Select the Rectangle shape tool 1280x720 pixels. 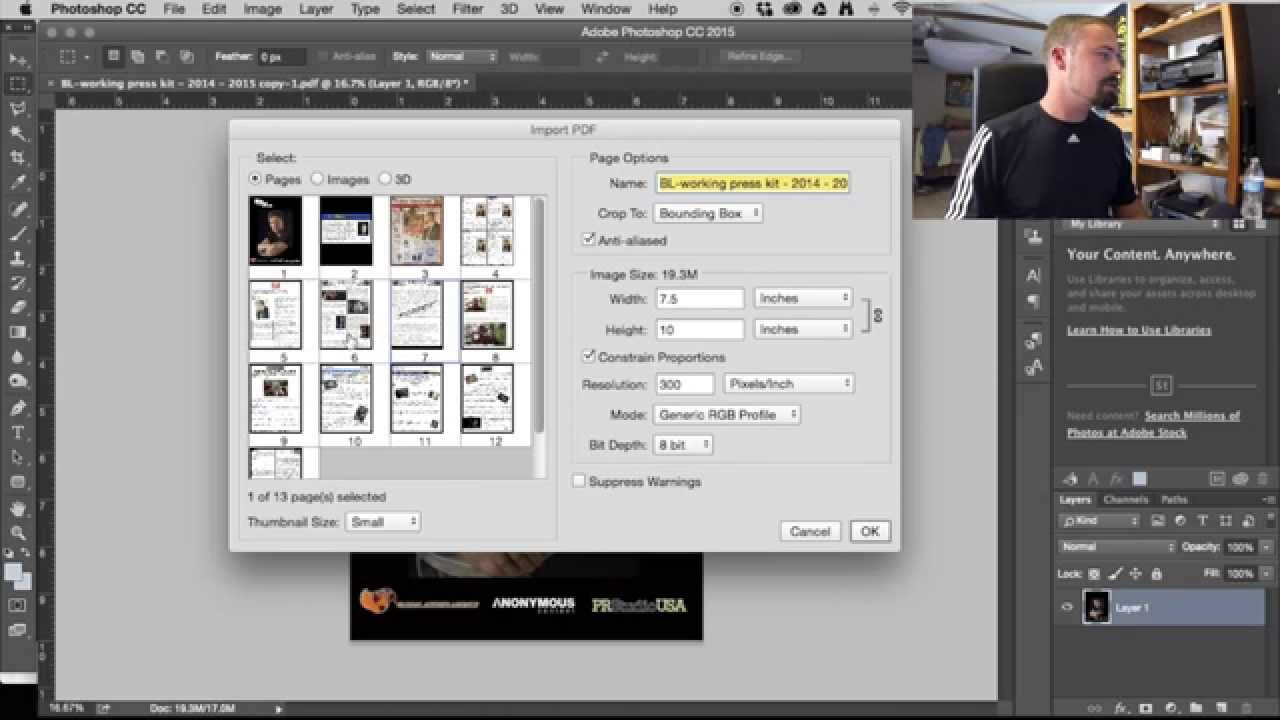[18, 482]
